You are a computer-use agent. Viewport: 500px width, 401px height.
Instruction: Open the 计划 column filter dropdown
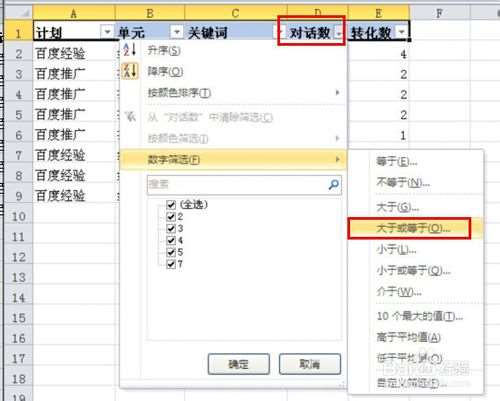point(107,32)
